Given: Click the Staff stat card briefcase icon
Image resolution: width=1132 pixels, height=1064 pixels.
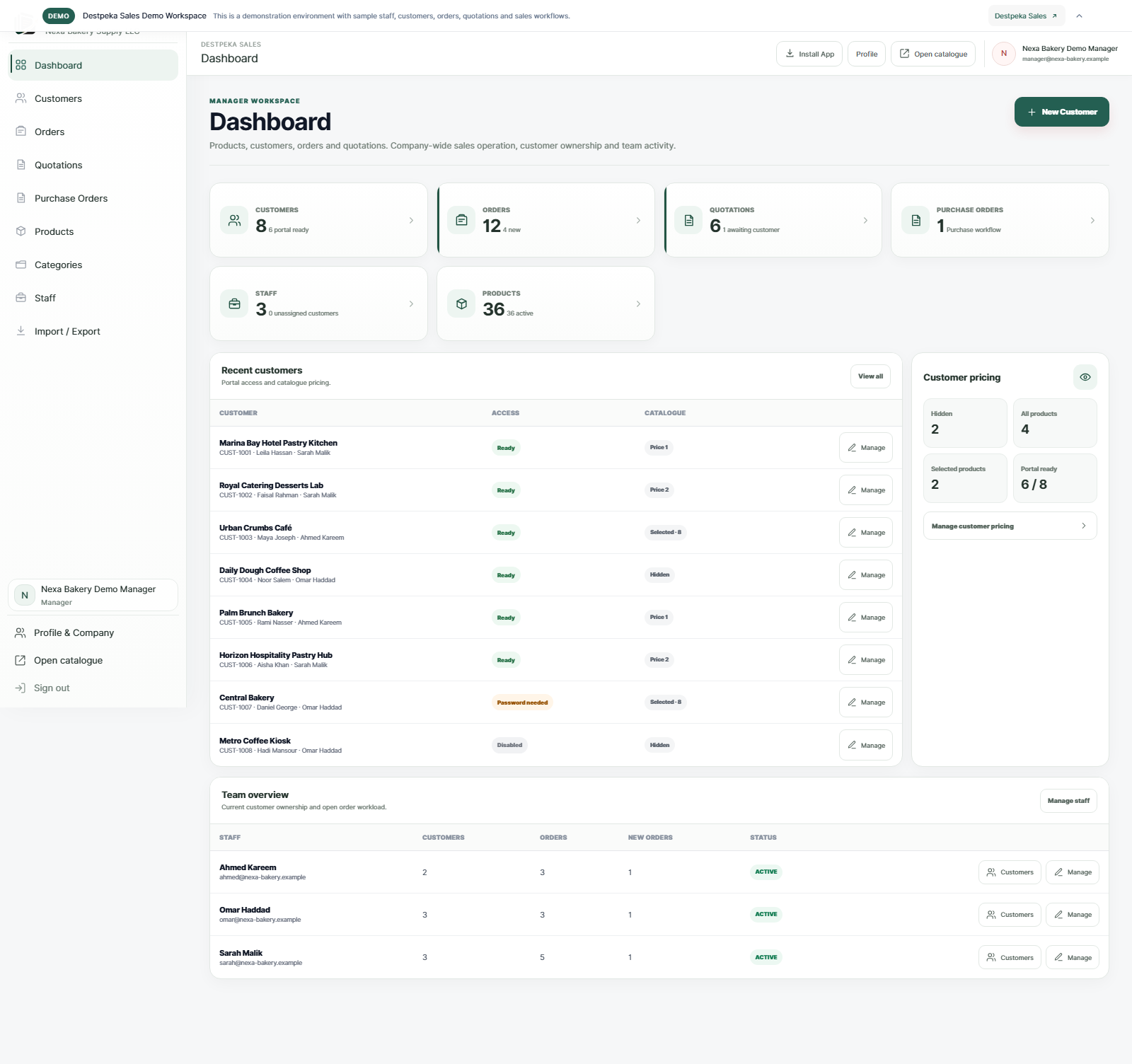Looking at the screenshot, I should coord(234,304).
